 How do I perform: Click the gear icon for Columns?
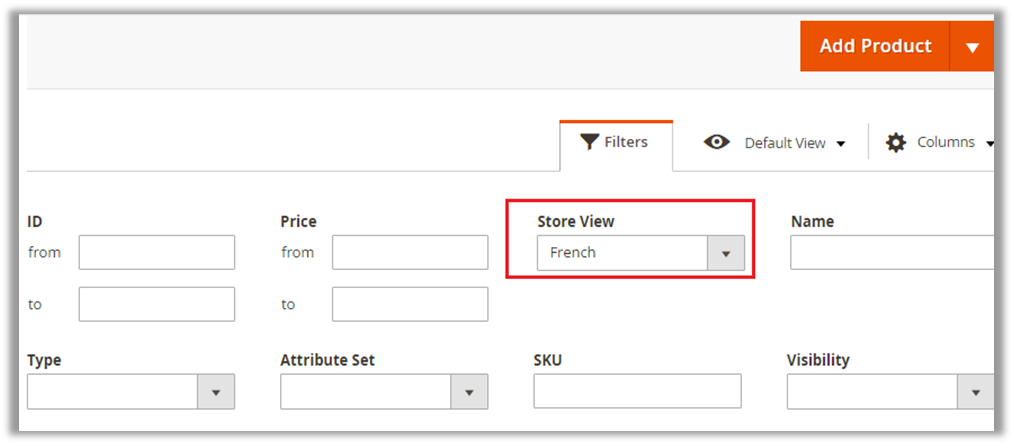click(896, 142)
